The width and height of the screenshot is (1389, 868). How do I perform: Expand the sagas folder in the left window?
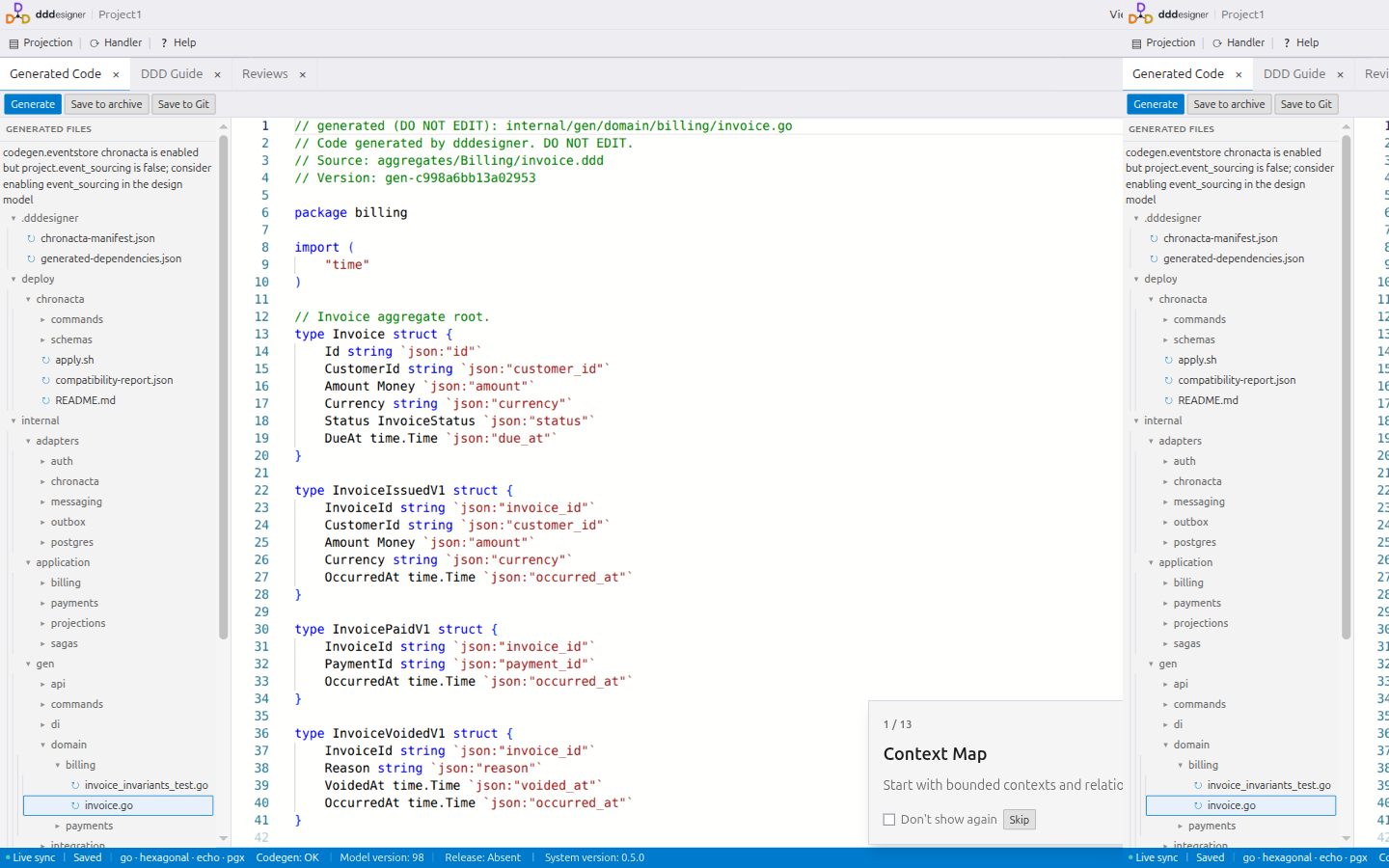coord(42,644)
